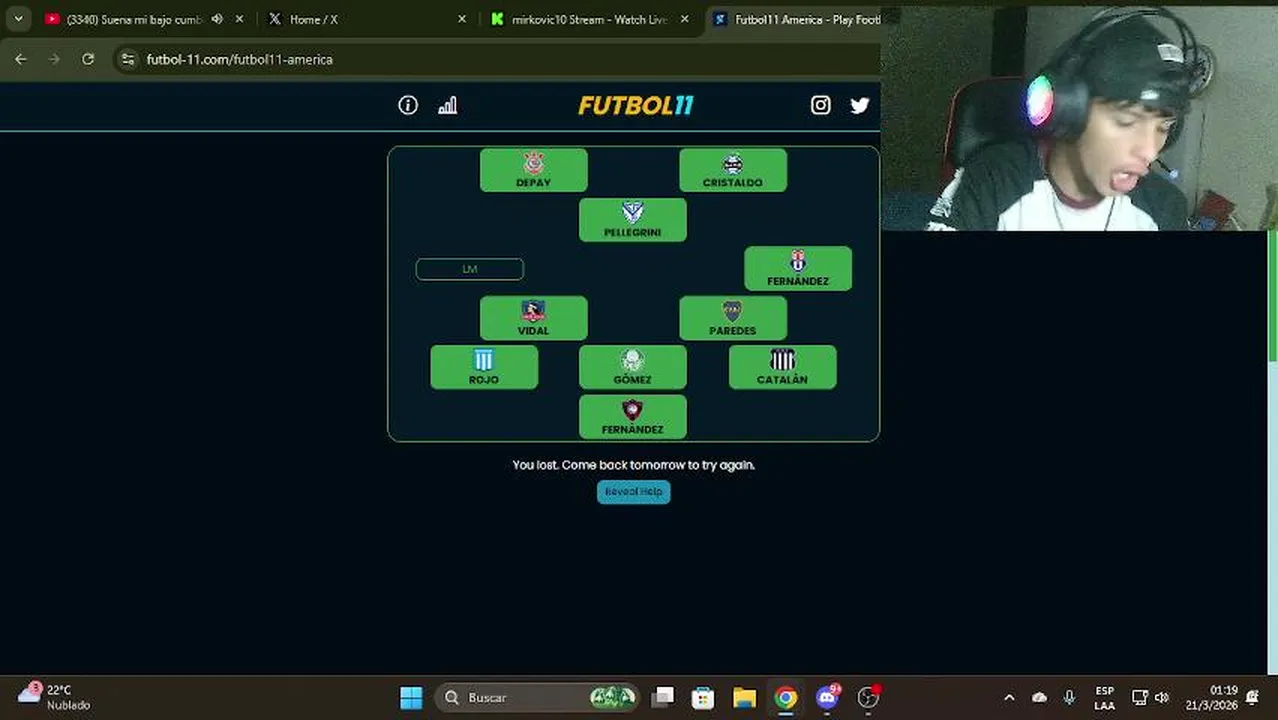The image size is (1278, 720).
Task: Open Task View on the taskbar
Action: click(662, 697)
